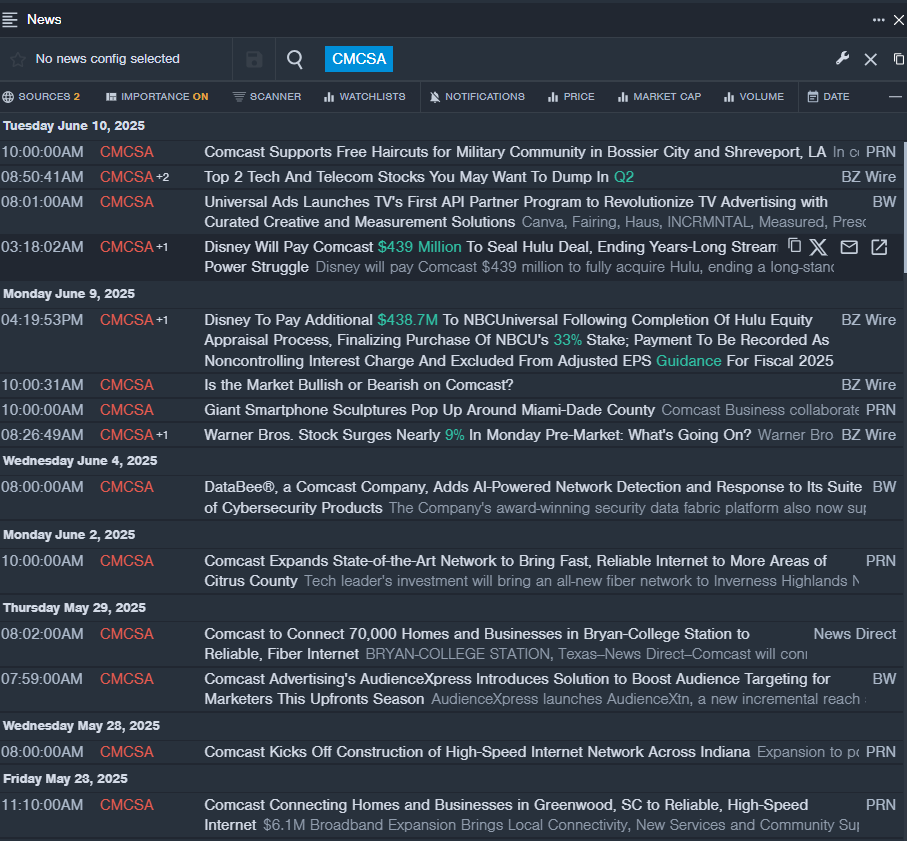Toggle Importance ON filter

pyautogui.click(x=157, y=97)
